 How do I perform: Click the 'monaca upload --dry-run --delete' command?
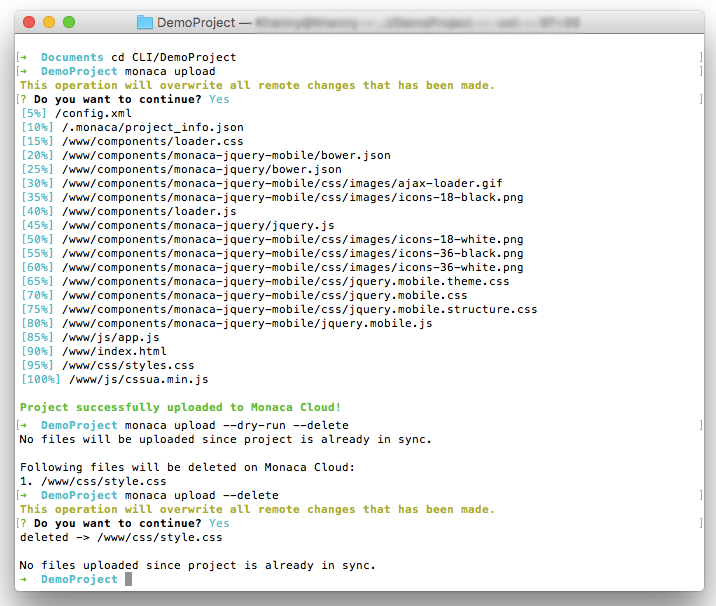(237, 425)
